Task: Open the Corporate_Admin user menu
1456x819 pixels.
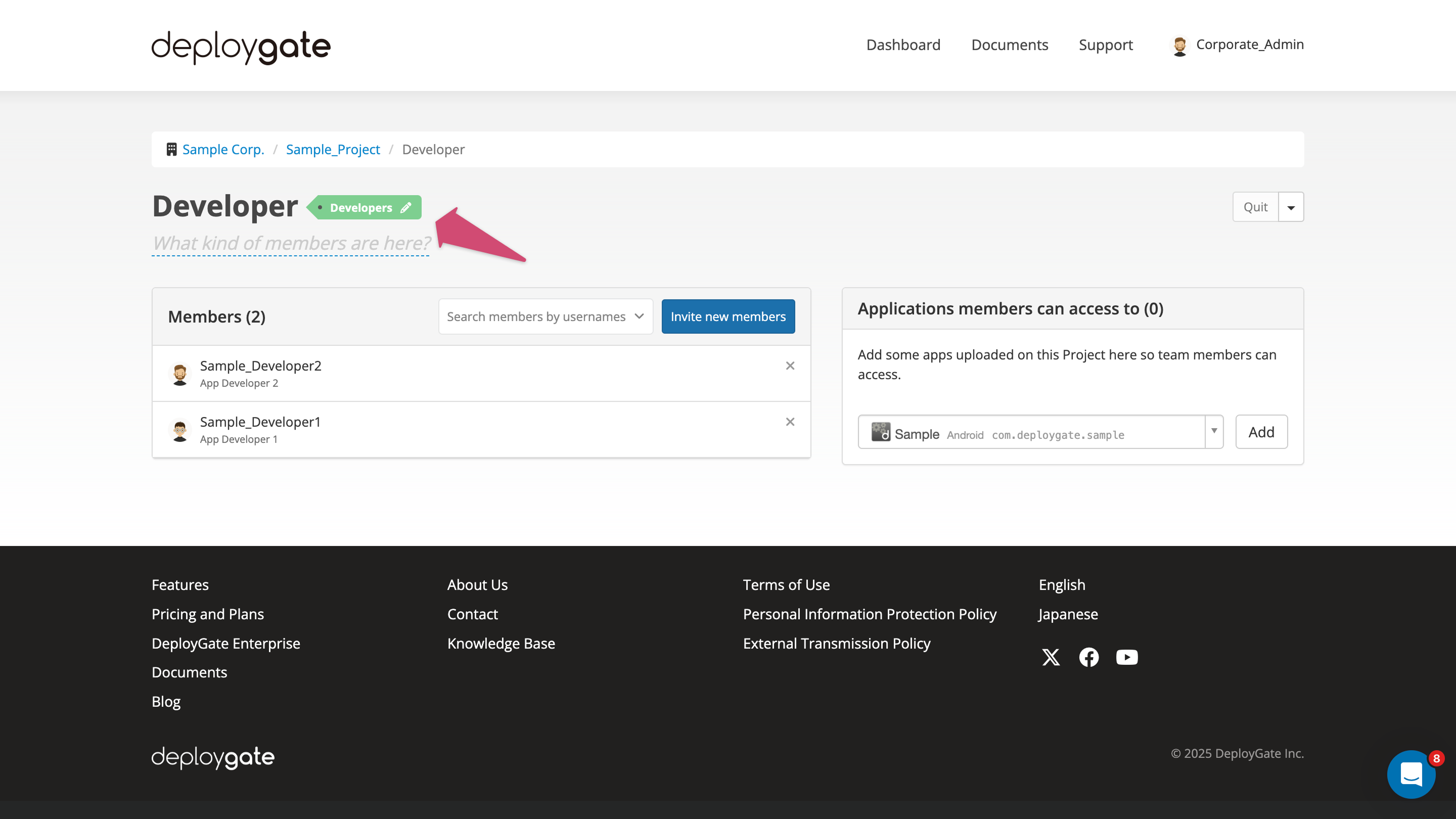Action: [x=1237, y=44]
